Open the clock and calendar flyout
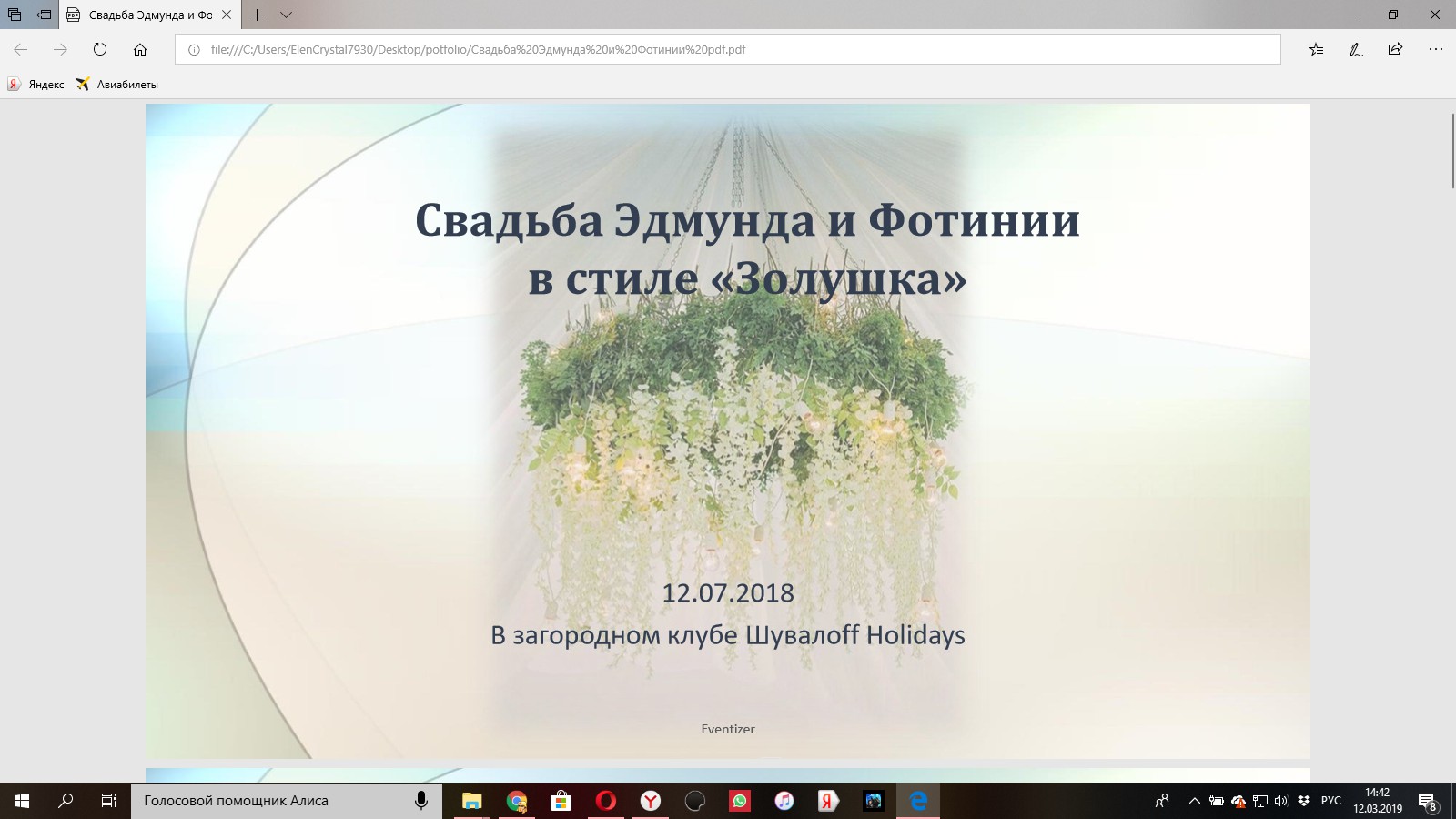The image size is (1456, 819). tap(1378, 801)
